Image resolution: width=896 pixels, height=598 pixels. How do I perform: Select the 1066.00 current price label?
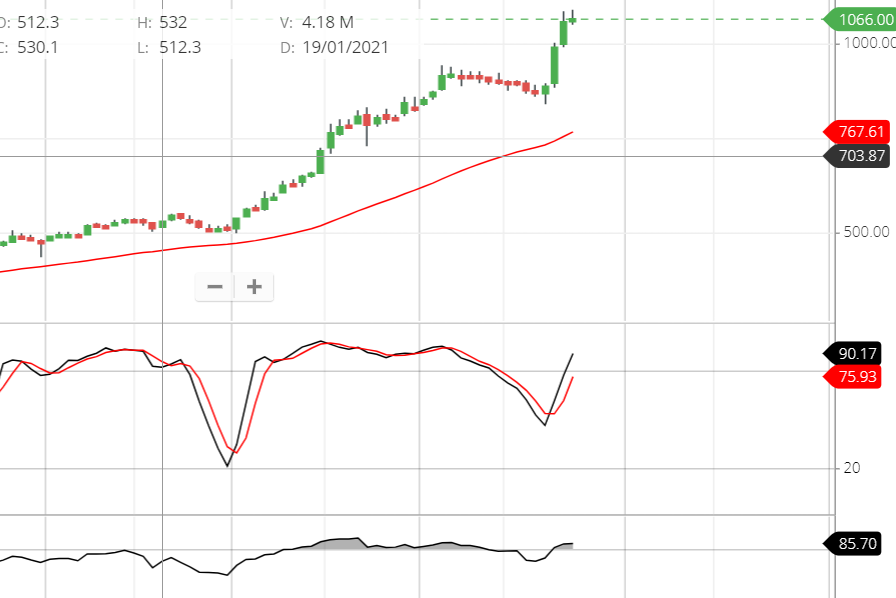tap(861, 19)
